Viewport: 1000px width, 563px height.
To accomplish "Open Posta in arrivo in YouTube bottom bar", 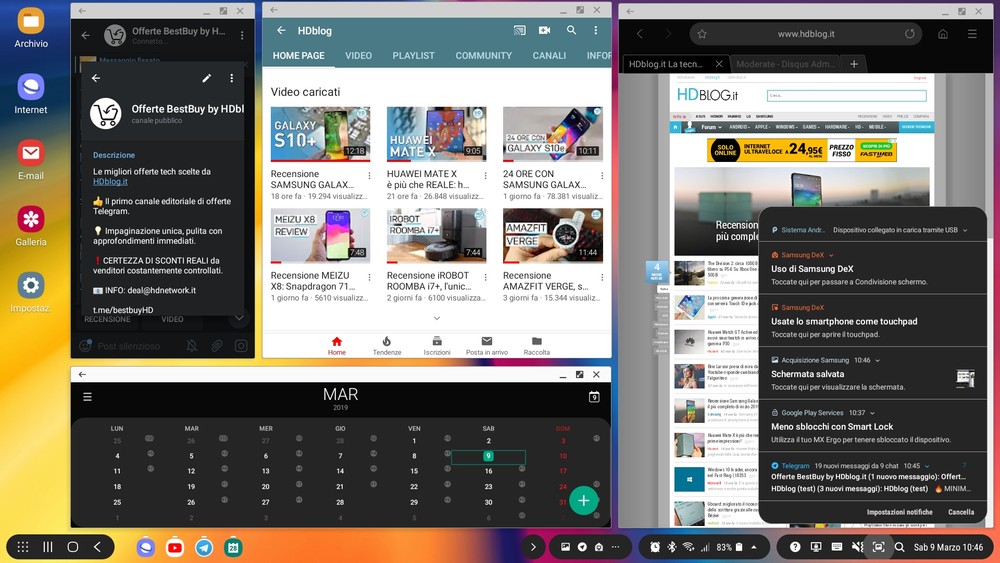I will point(487,346).
